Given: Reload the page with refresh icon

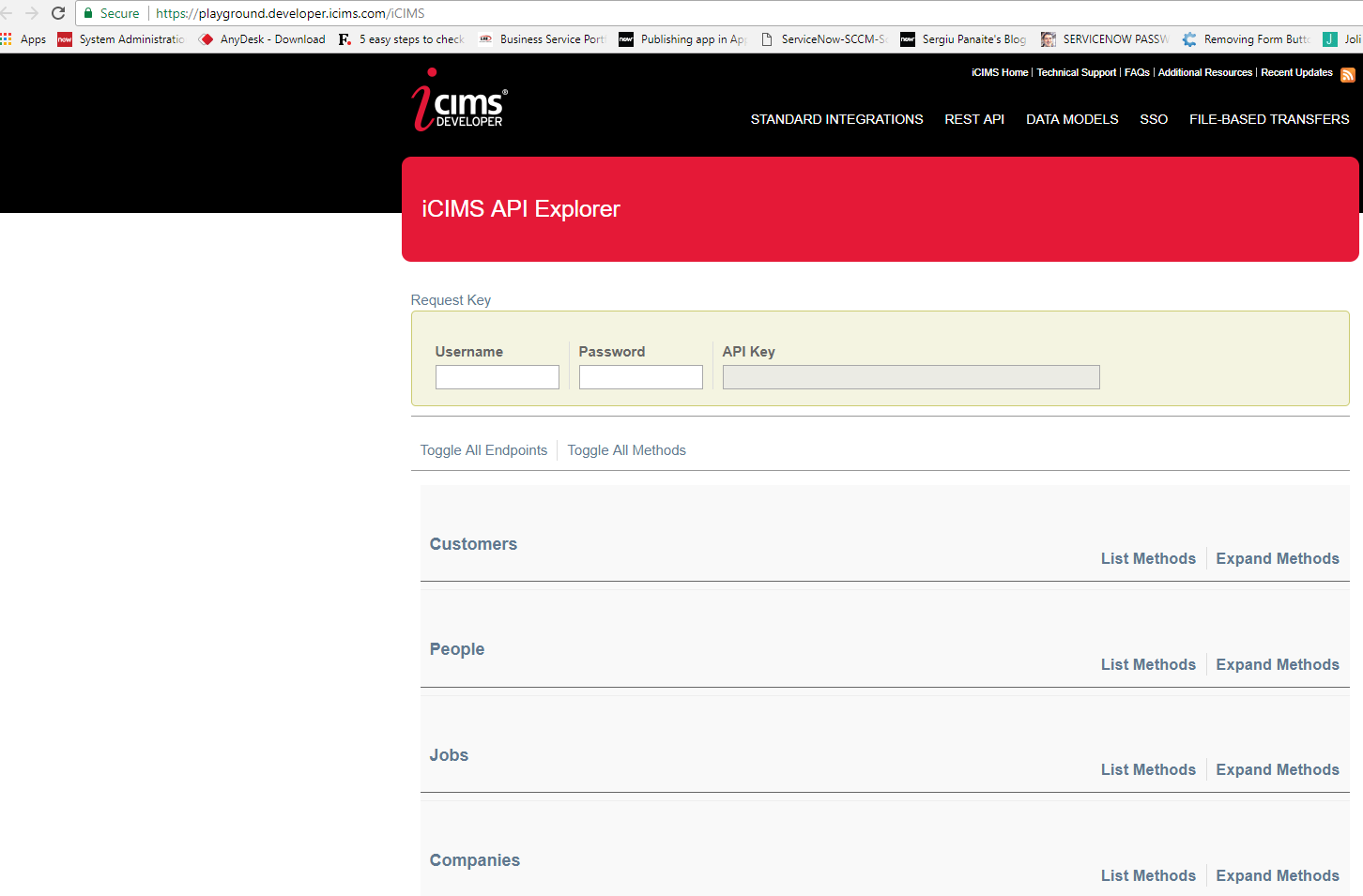Looking at the screenshot, I should (58, 13).
